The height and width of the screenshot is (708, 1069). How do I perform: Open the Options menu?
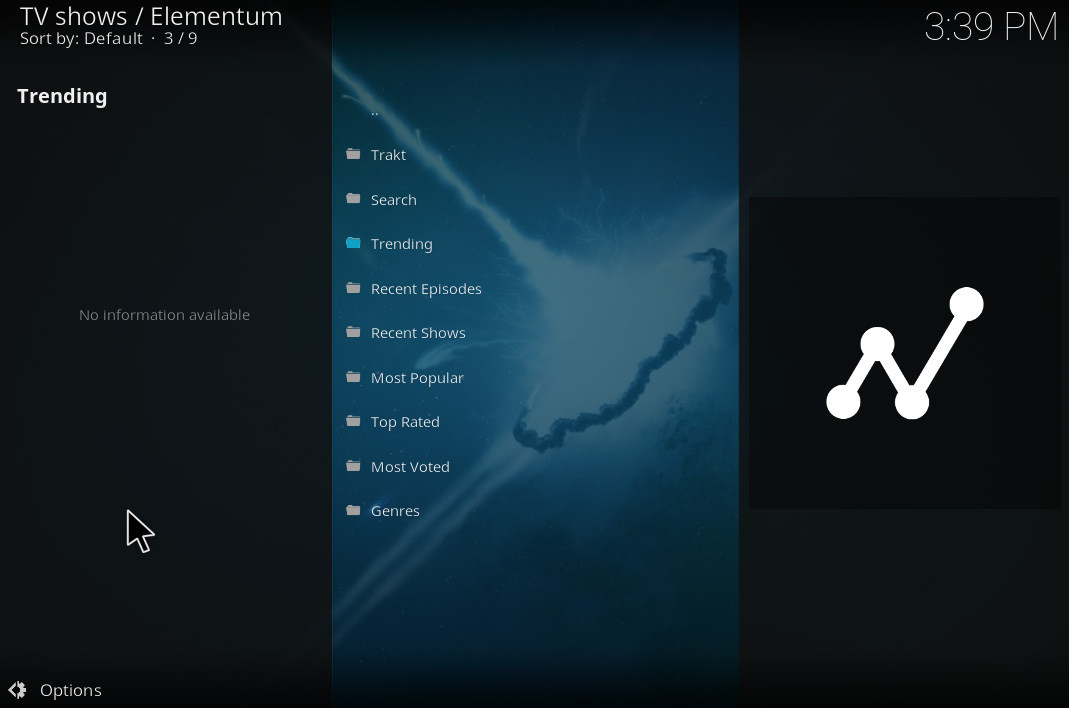coord(70,690)
